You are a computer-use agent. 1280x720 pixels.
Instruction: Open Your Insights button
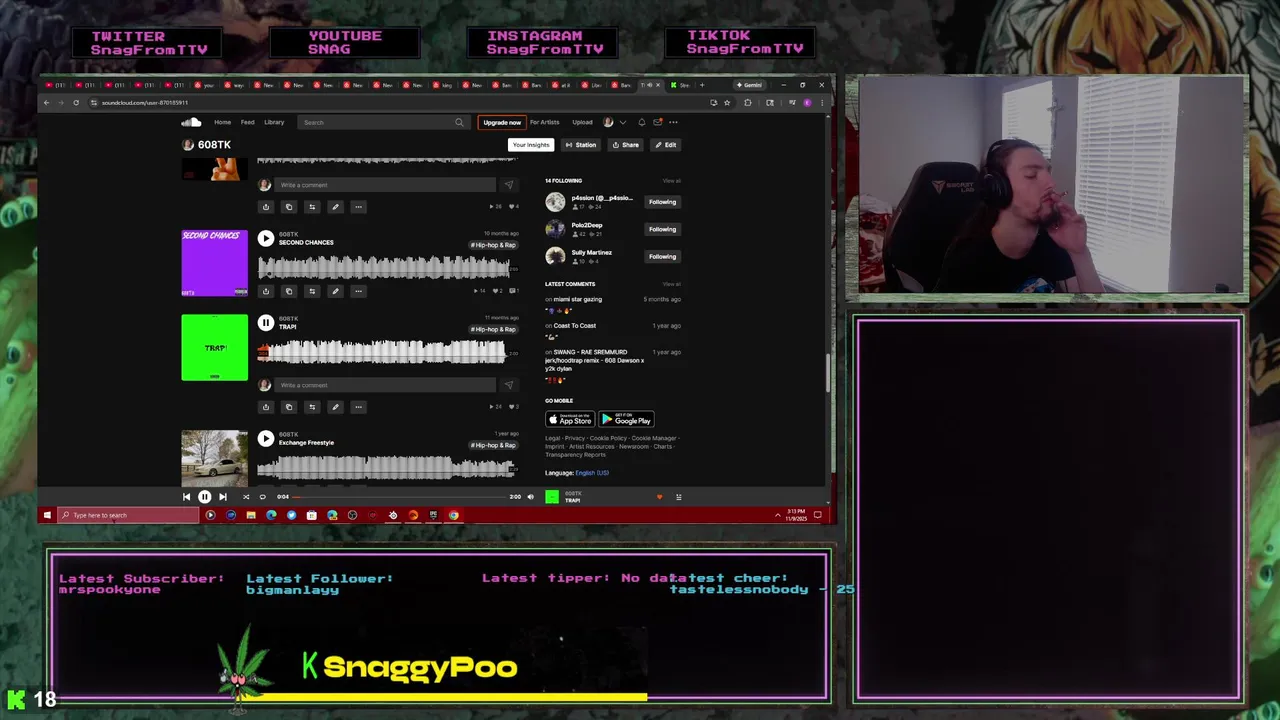[x=531, y=145]
